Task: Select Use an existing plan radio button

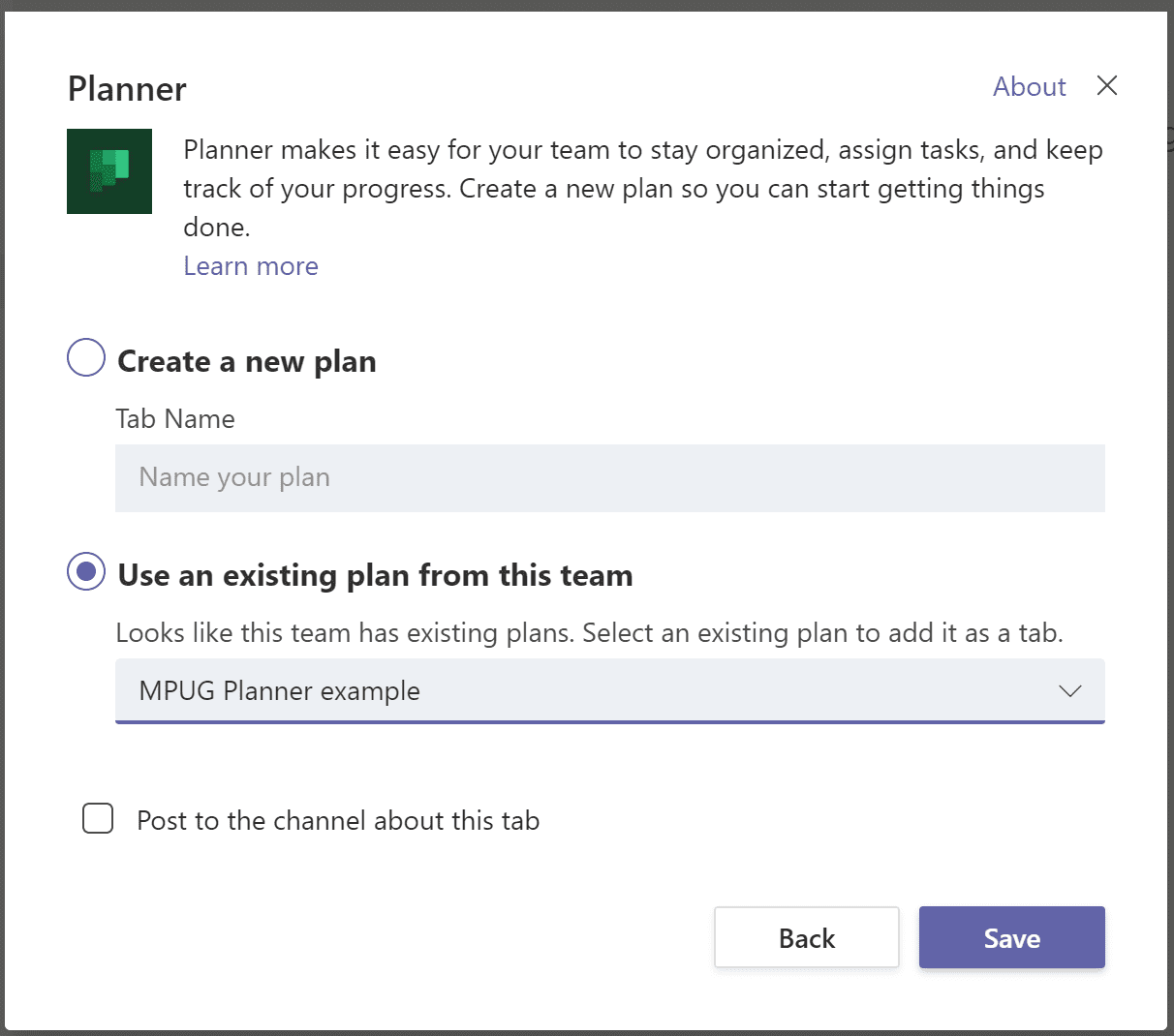Action: coord(86,571)
